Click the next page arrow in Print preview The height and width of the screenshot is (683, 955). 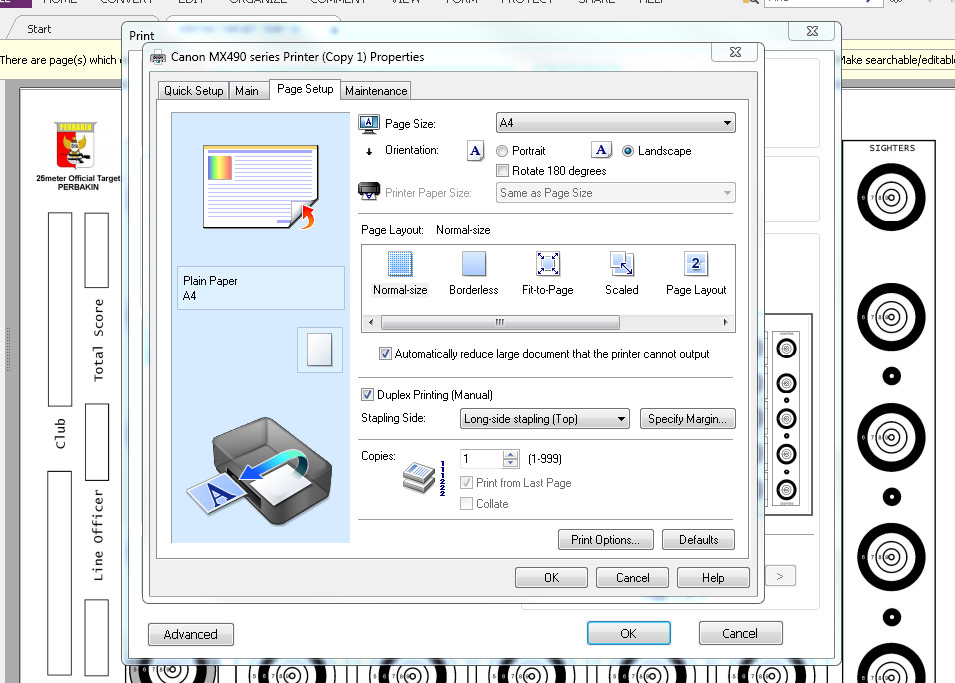point(780,576)
